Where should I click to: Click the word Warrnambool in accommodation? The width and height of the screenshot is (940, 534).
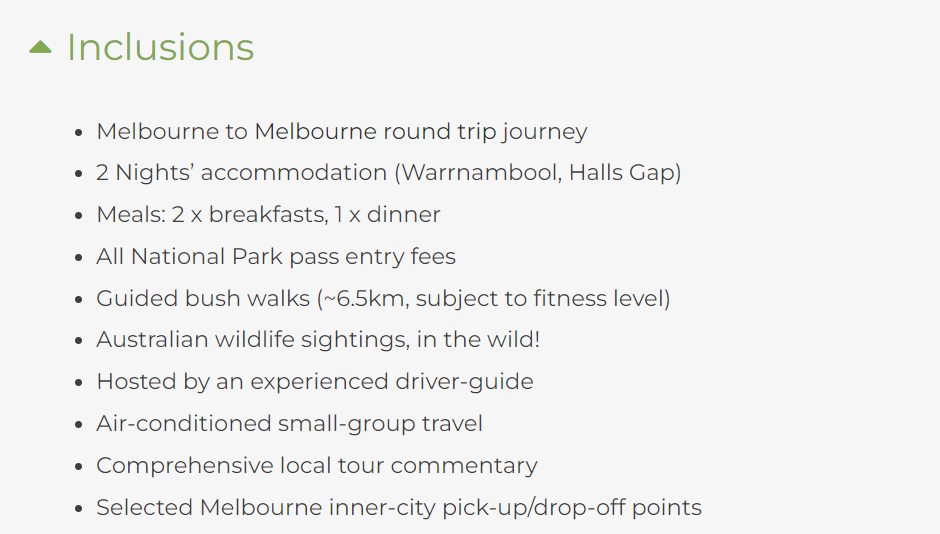point(481,173)
